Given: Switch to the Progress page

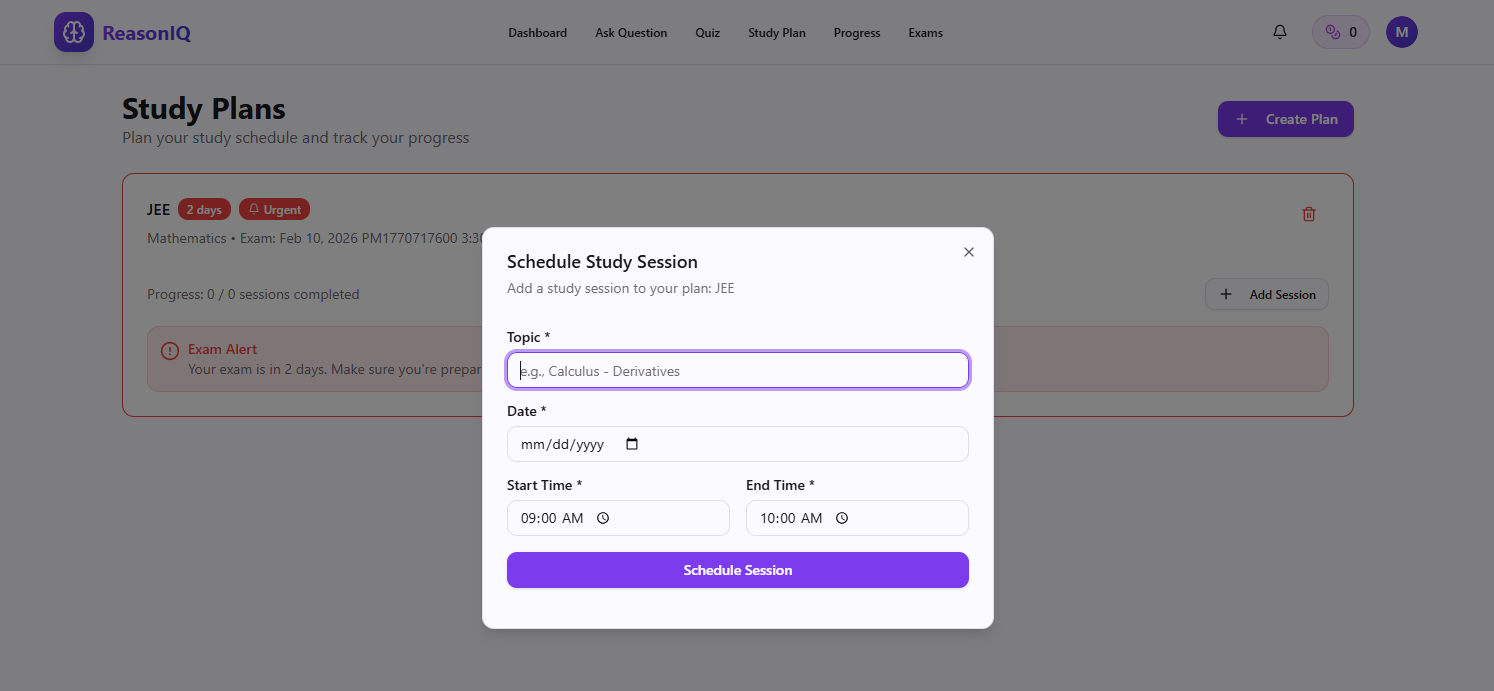Looking at the screenshot, I should click(x=856, y=33).
